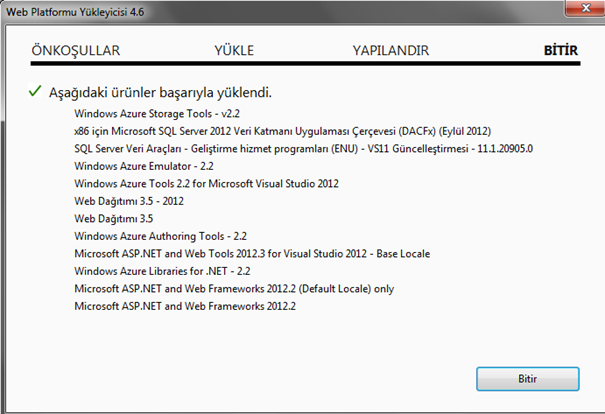Select the 'SQL Server Veri Araçları' row
Viewport: 605px width, 414px height.
[x=303, y=149]
